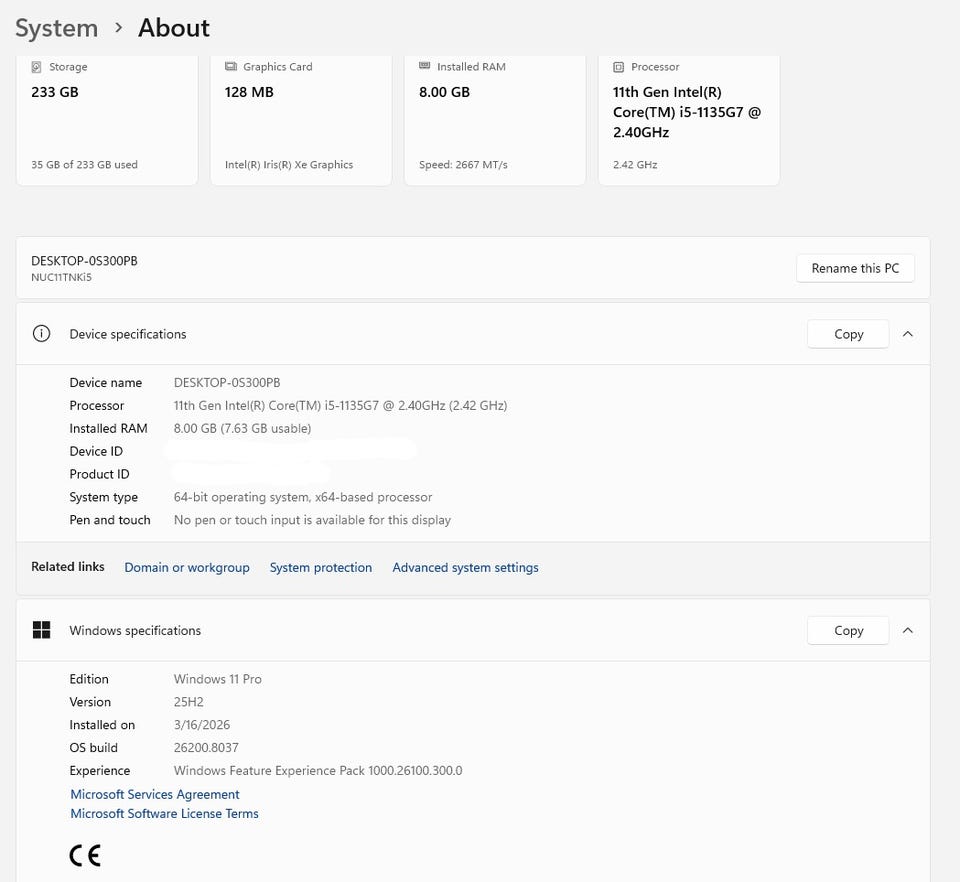
Task: Click the Windows logo beside Windows specifications
Action: (x=41, y=630)
